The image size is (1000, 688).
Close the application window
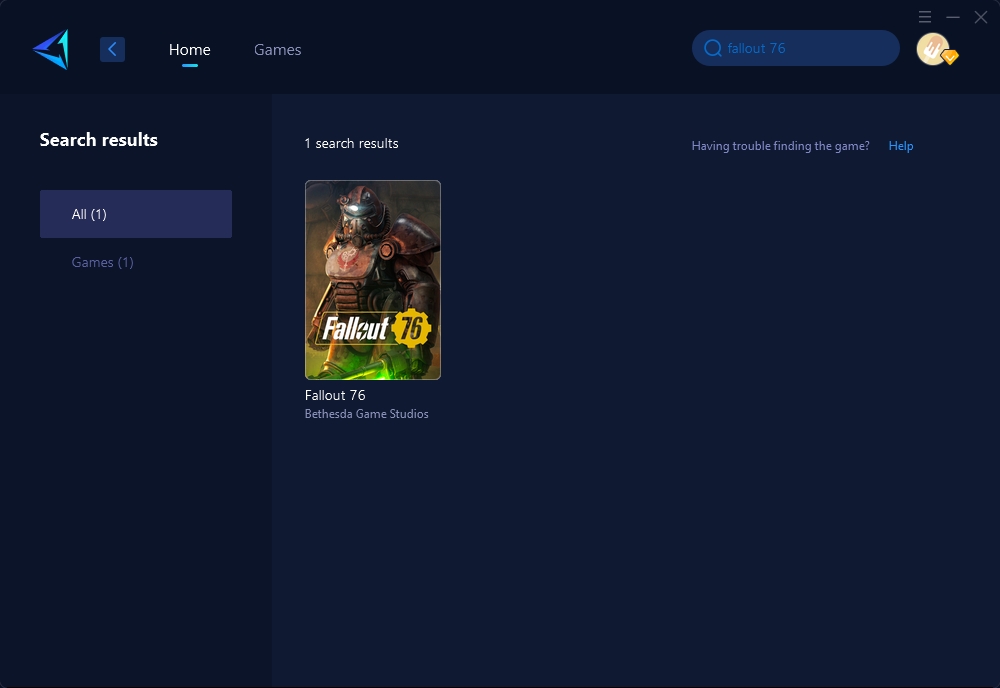point(981,17)
